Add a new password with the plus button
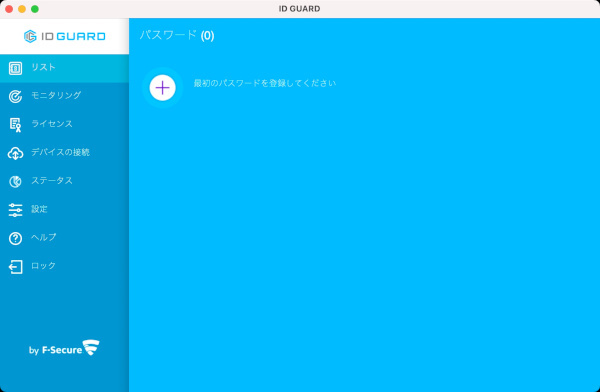 pos(163,88)
